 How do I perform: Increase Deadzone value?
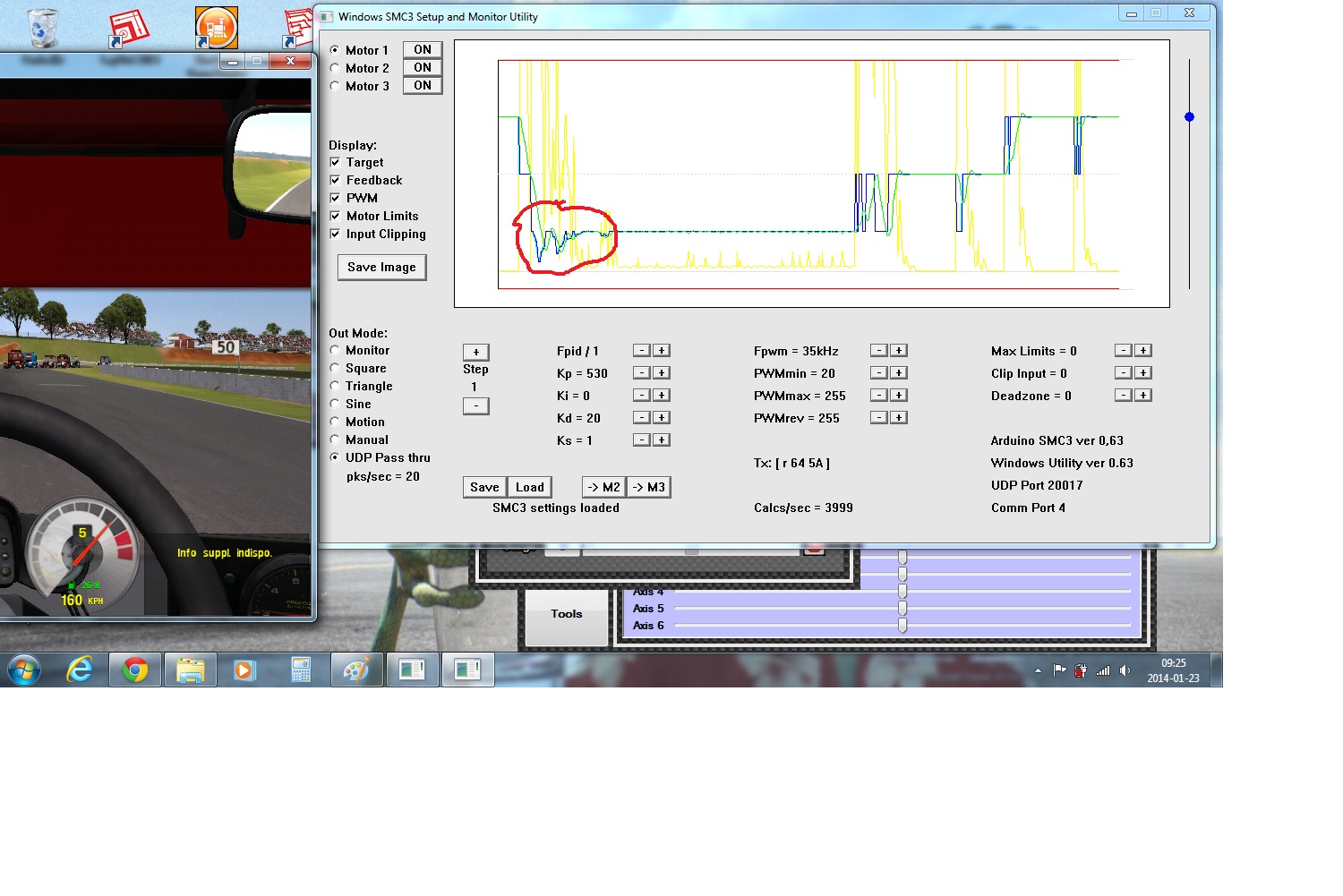coord(1142,395)
